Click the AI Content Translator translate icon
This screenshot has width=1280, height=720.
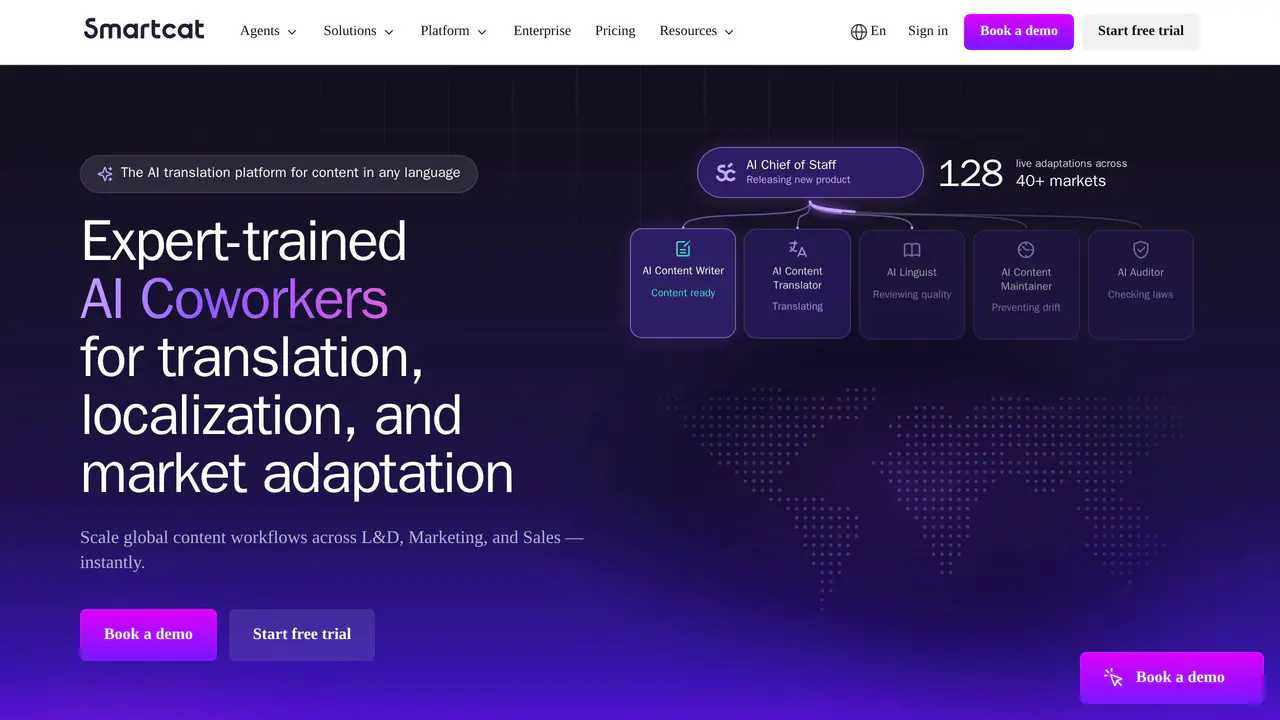click(x=797, y=249)
